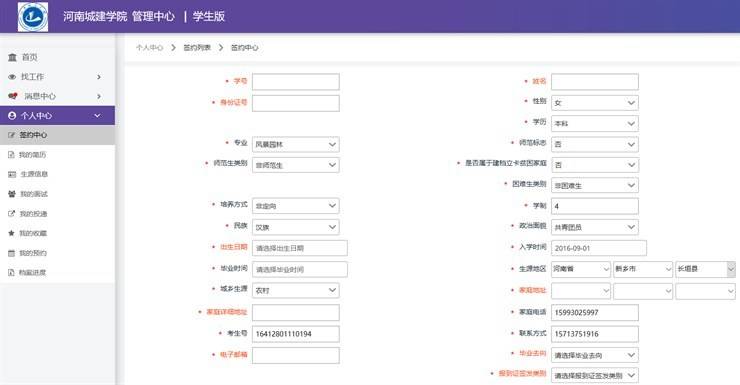The image size is (740, 385).
Task: Open the 学历 dropdown showing 本科
Action: (595, 124)
